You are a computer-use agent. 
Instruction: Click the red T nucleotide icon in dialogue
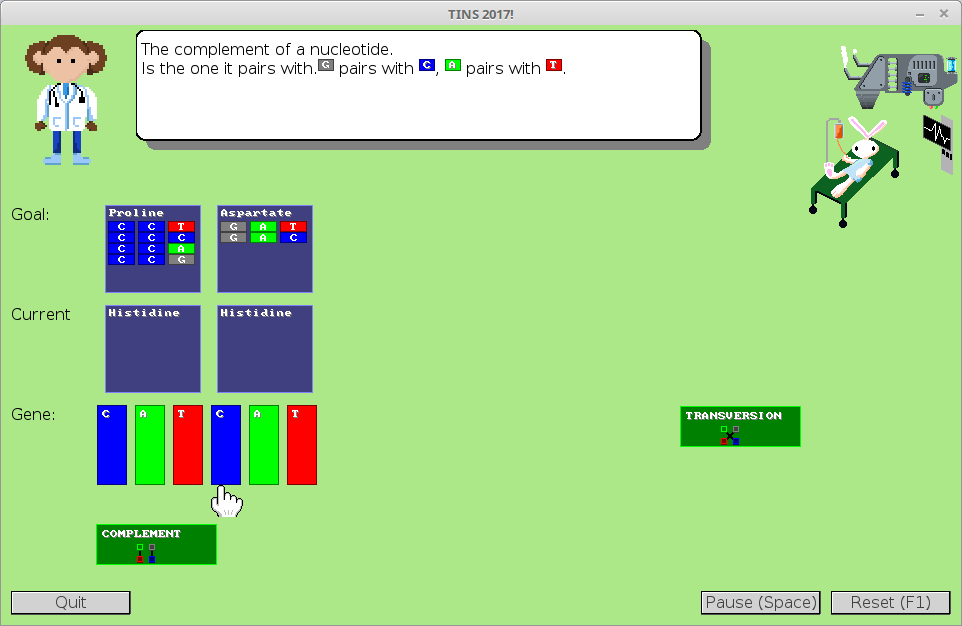[554, 66]
